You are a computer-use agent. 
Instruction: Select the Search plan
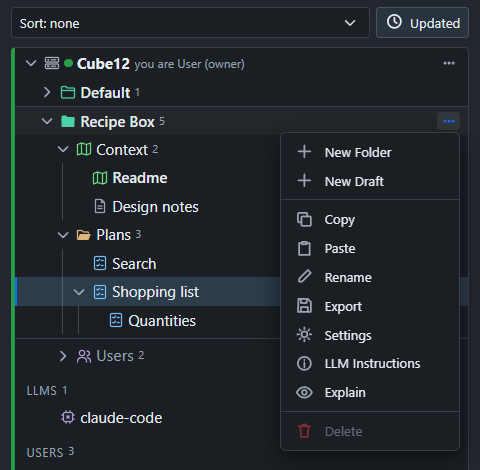pyautogui.click(x=134, y=264)
